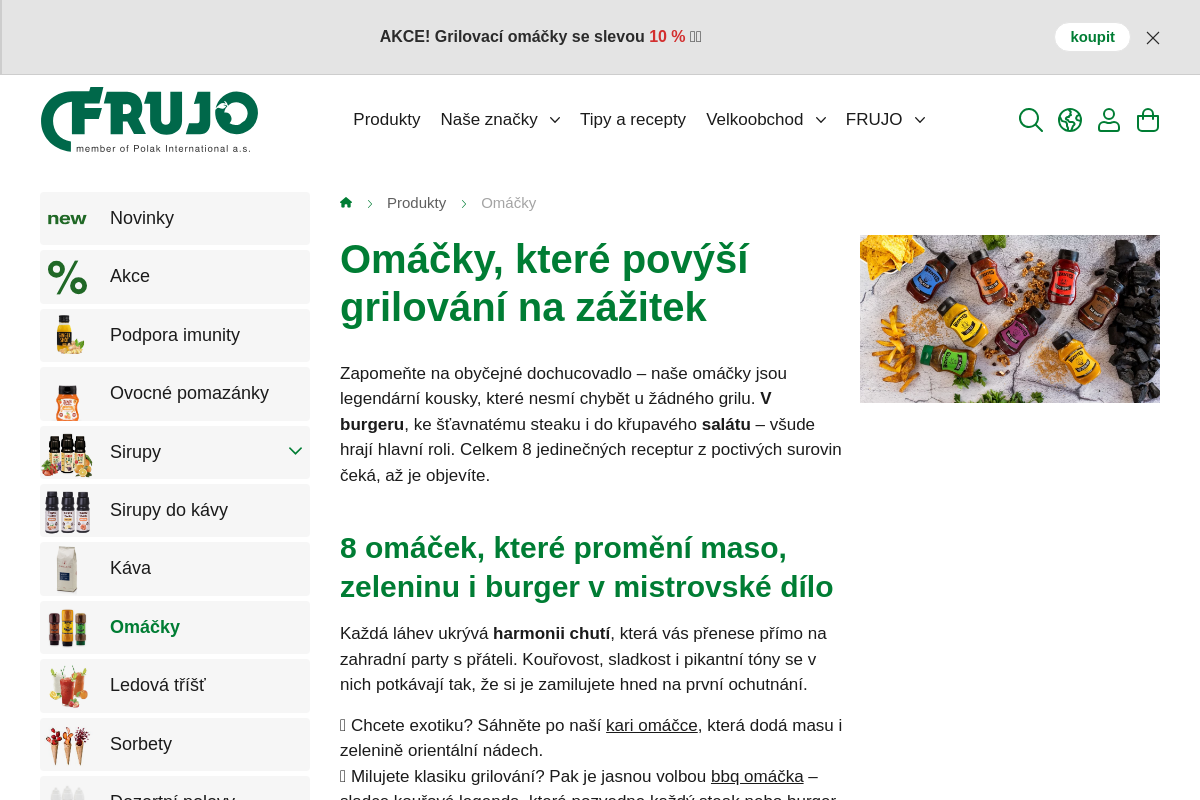
Task: Click the bottles icon for Sirupy do kávy
Action: click(67, 511)
